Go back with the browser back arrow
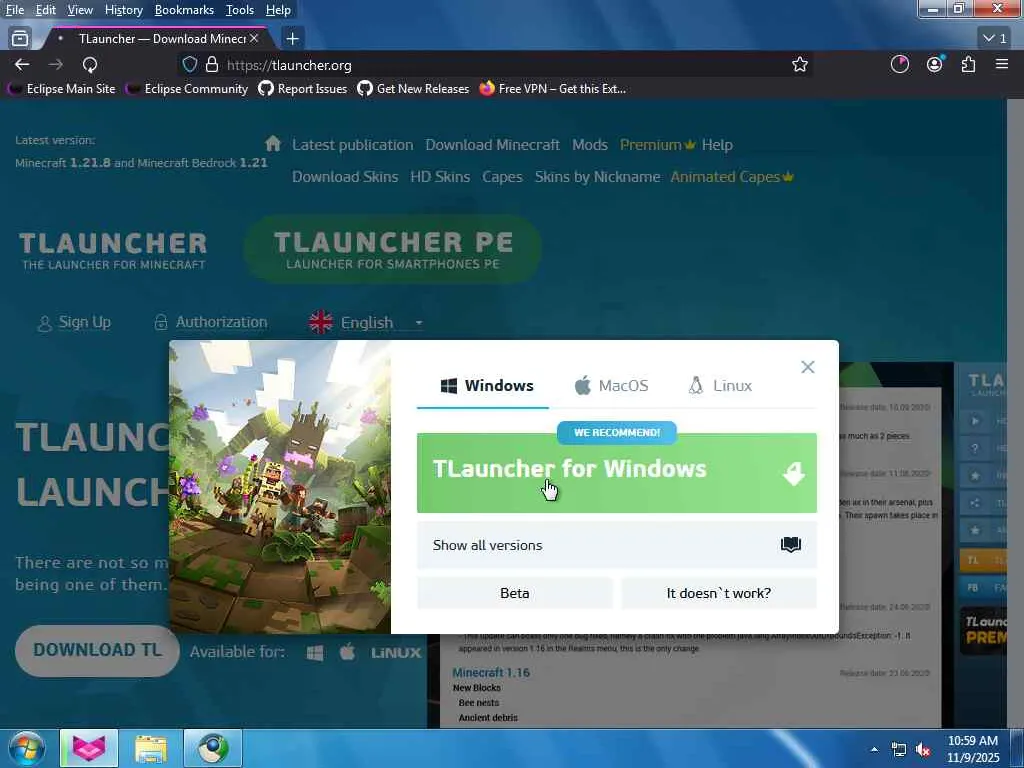 (x=22, y=65)
